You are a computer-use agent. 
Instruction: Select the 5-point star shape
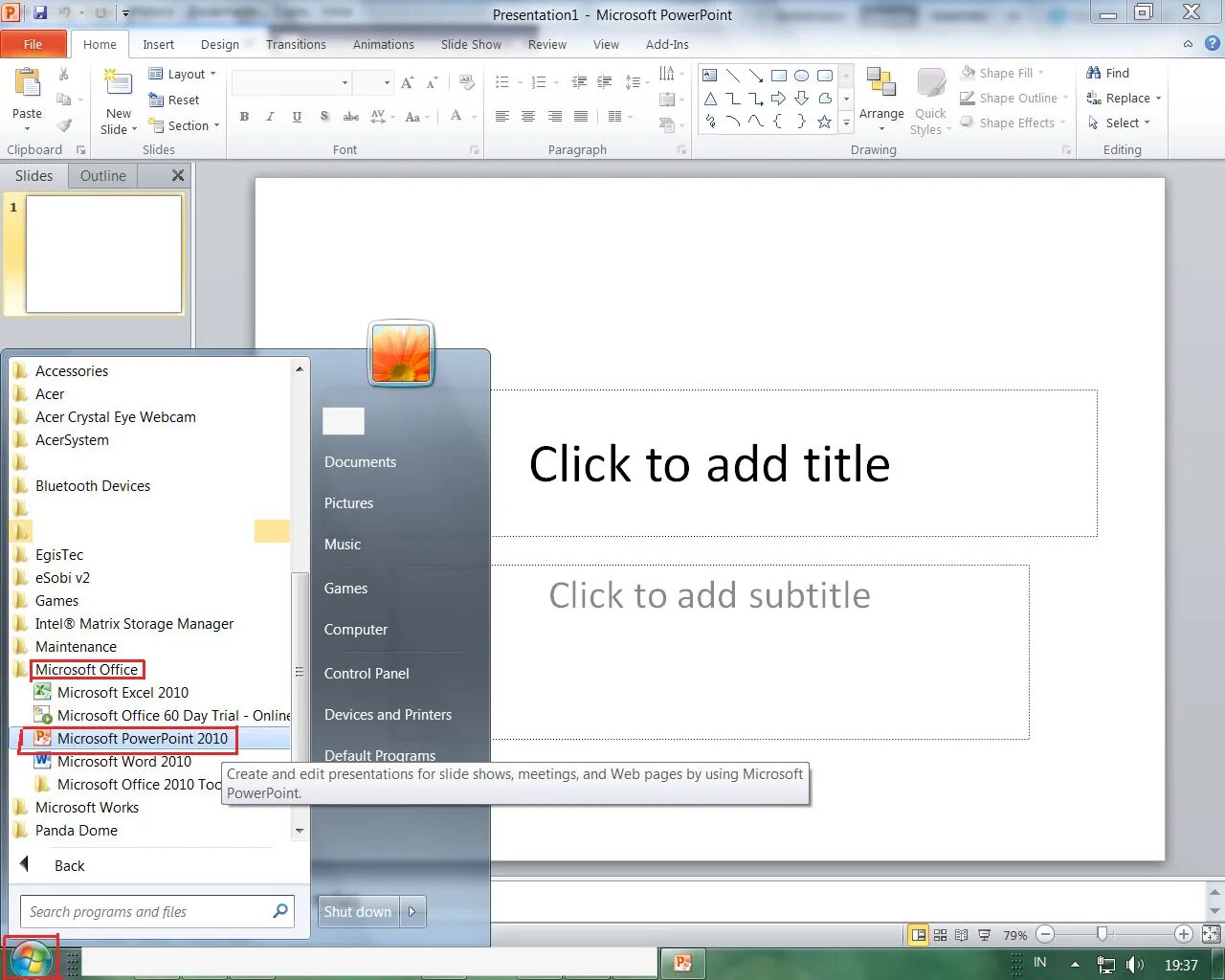click(824, 122)
